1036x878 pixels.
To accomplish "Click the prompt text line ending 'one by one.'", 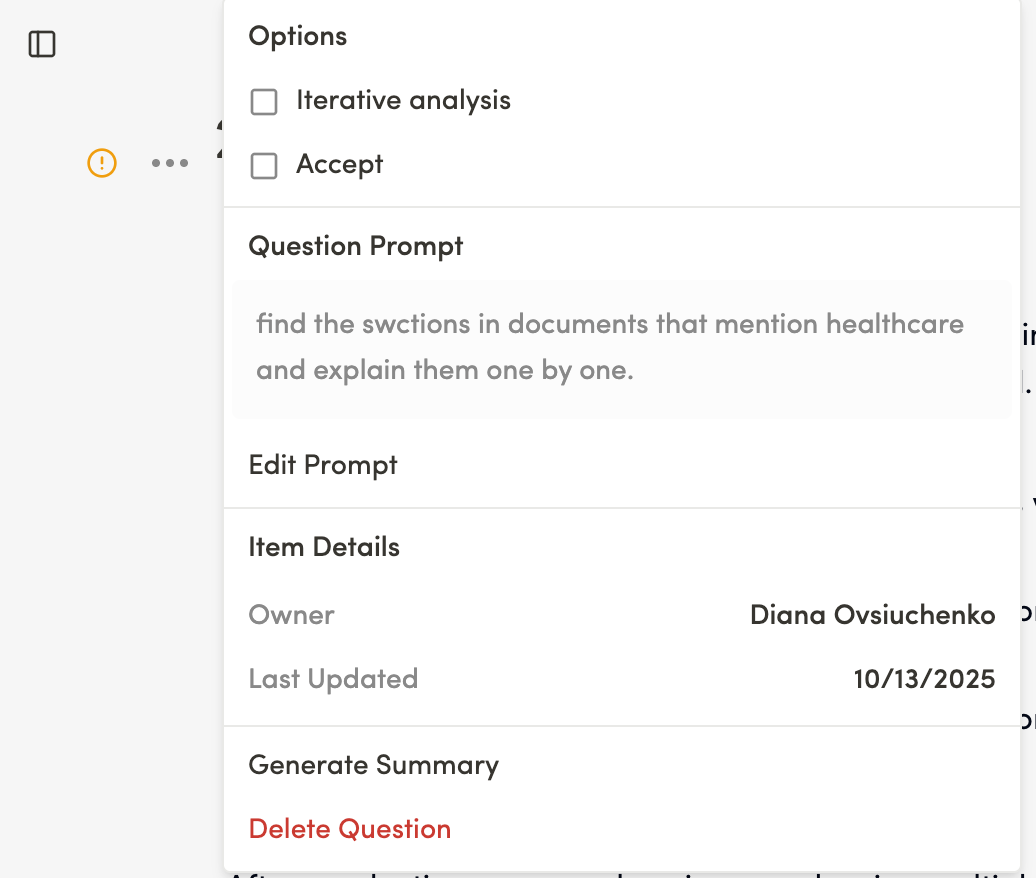I will click(445, 370).
